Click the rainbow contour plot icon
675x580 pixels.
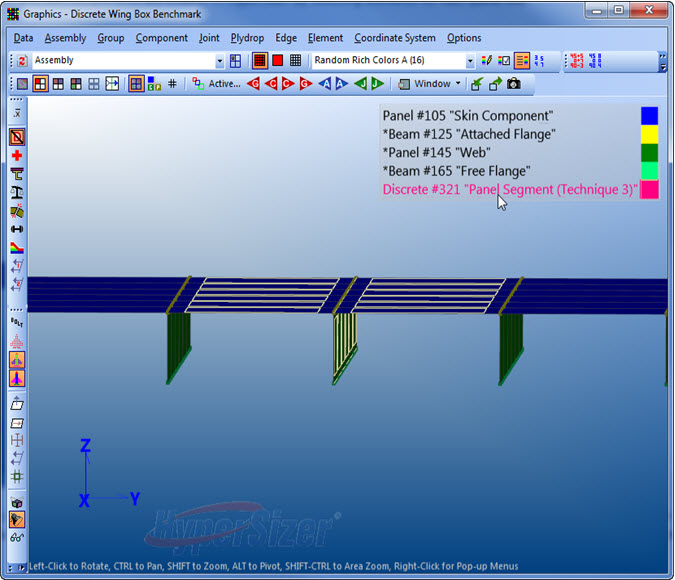[17, 248]
